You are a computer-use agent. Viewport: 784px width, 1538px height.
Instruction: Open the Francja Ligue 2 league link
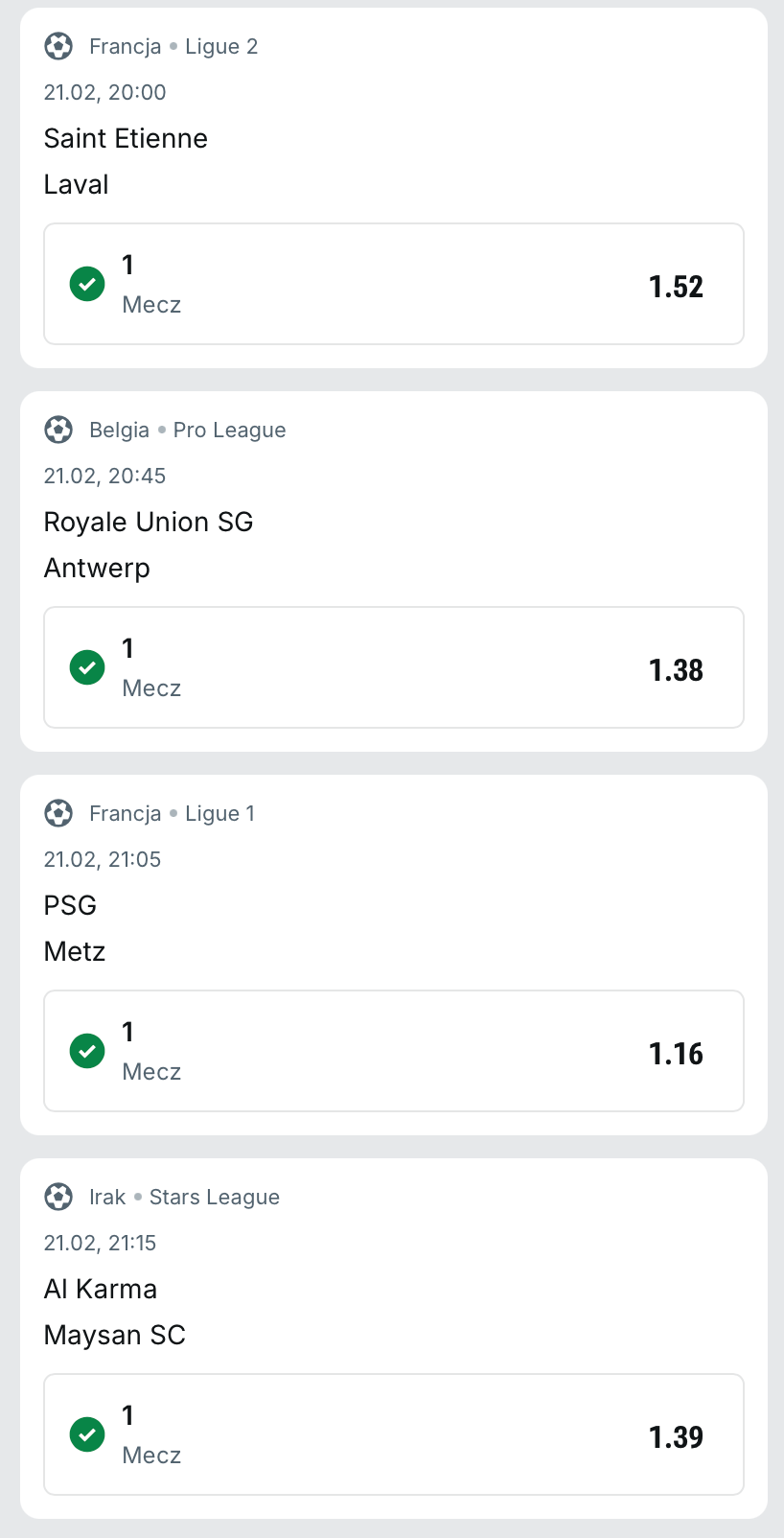click(173, 47)
